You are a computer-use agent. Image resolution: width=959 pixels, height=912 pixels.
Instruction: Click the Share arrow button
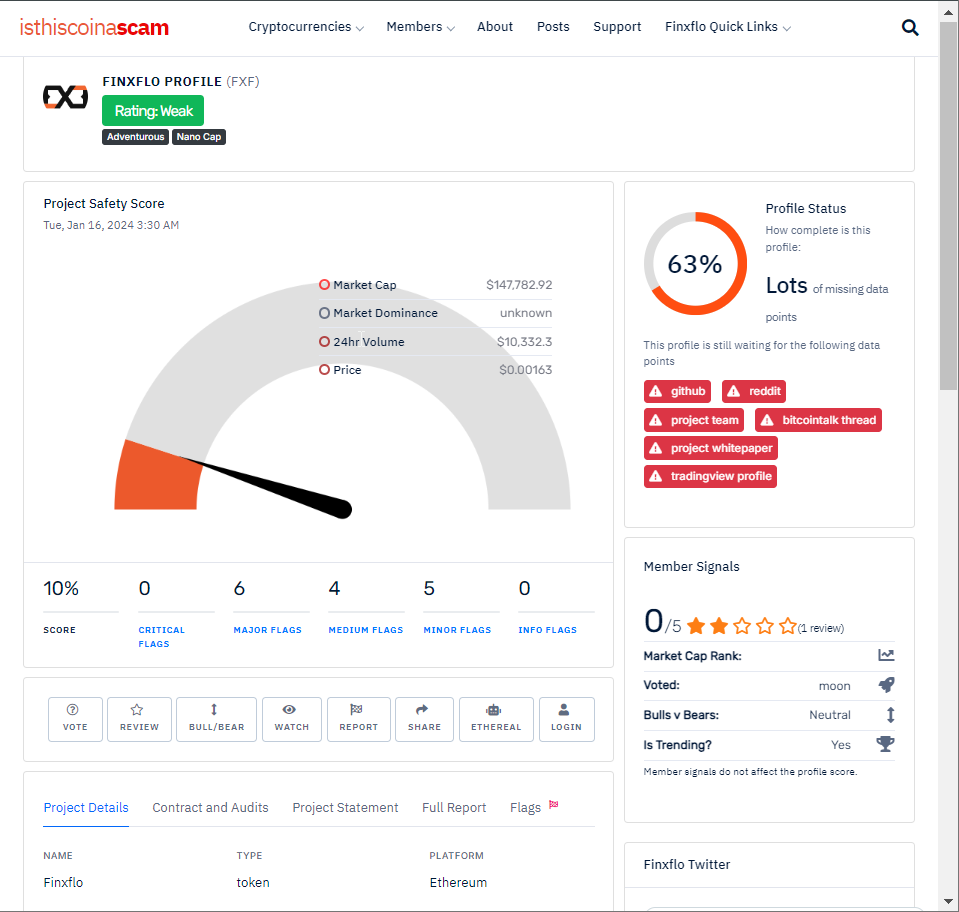click(x=424, y=719)
